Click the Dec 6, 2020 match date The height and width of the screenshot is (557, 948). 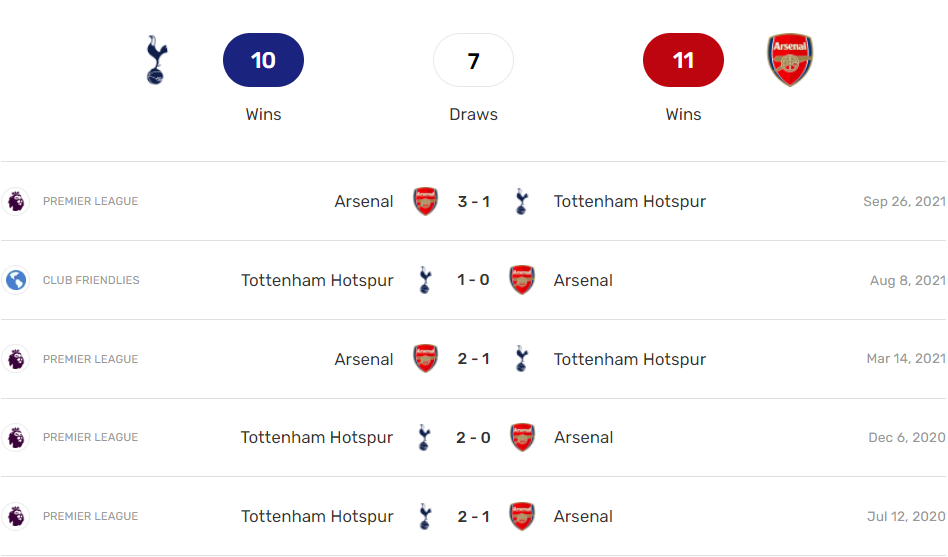(x=906, y=437)
